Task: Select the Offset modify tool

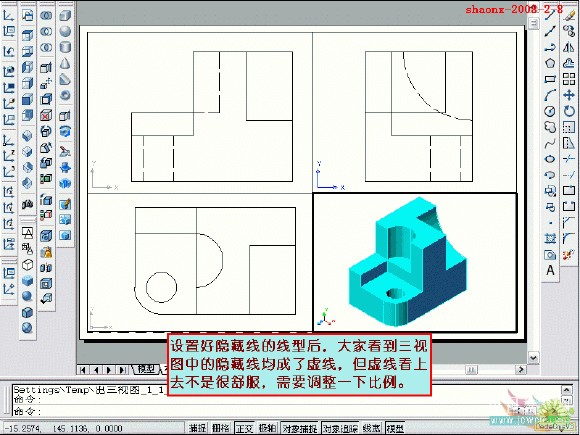Action: click(569, 63)
